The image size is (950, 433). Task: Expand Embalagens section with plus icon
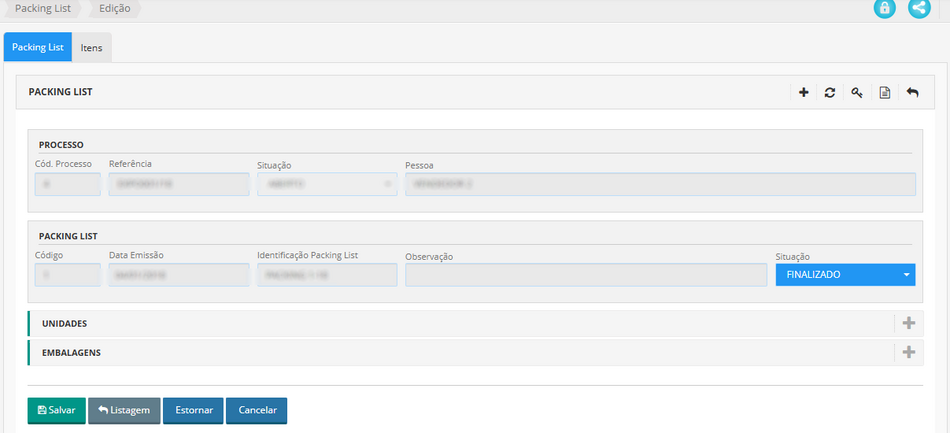click(x=908, y=353)
